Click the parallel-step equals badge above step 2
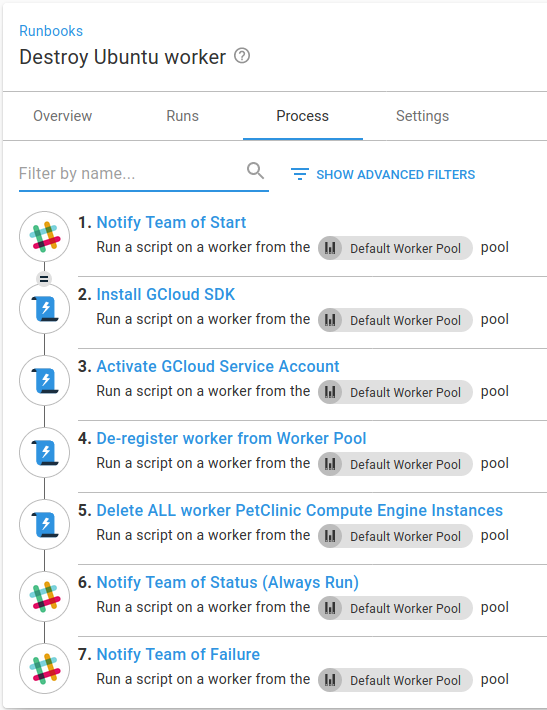 click(44, 279)
